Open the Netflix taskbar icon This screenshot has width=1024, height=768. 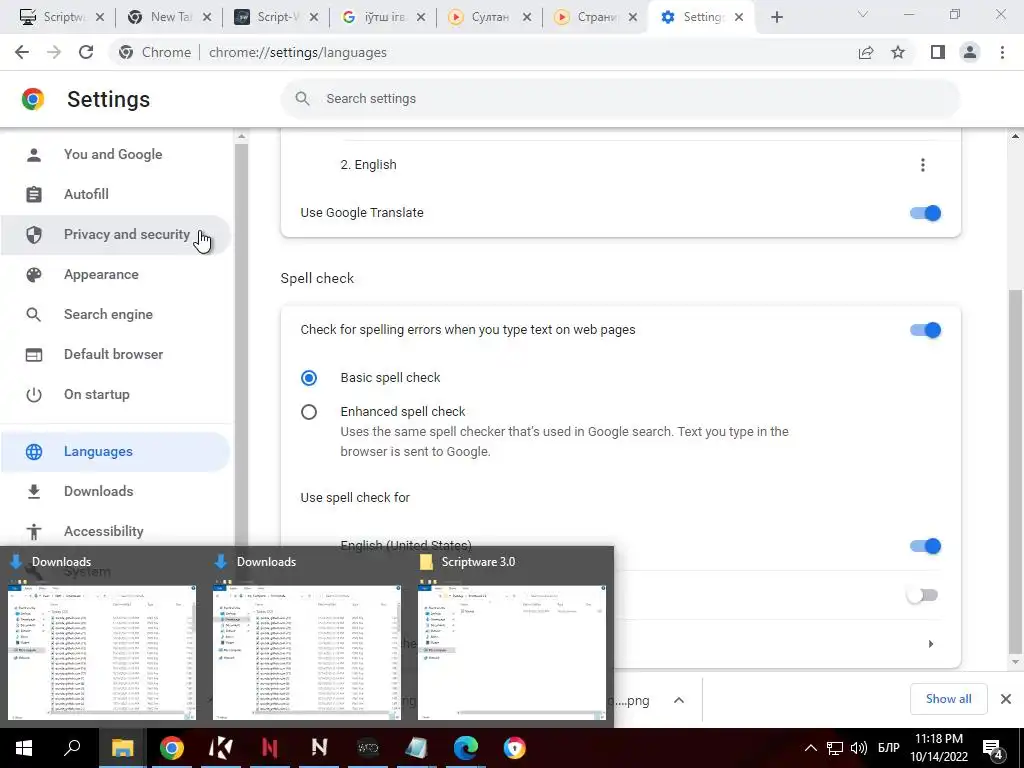click(270, 748)
